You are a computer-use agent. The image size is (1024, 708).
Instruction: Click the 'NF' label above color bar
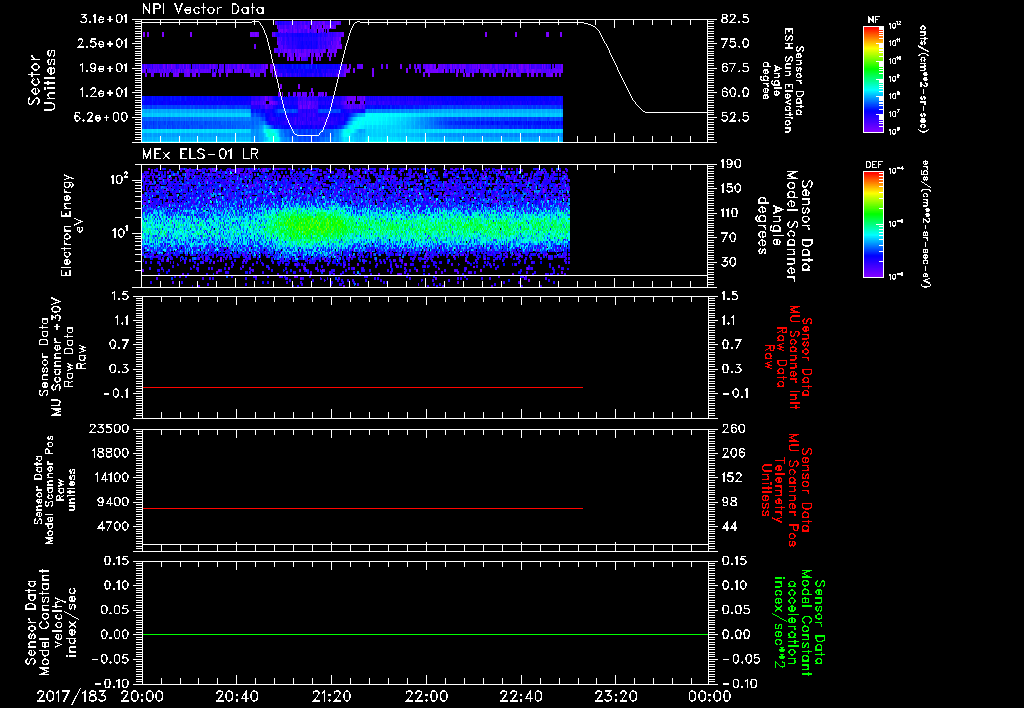coord(873,20)
